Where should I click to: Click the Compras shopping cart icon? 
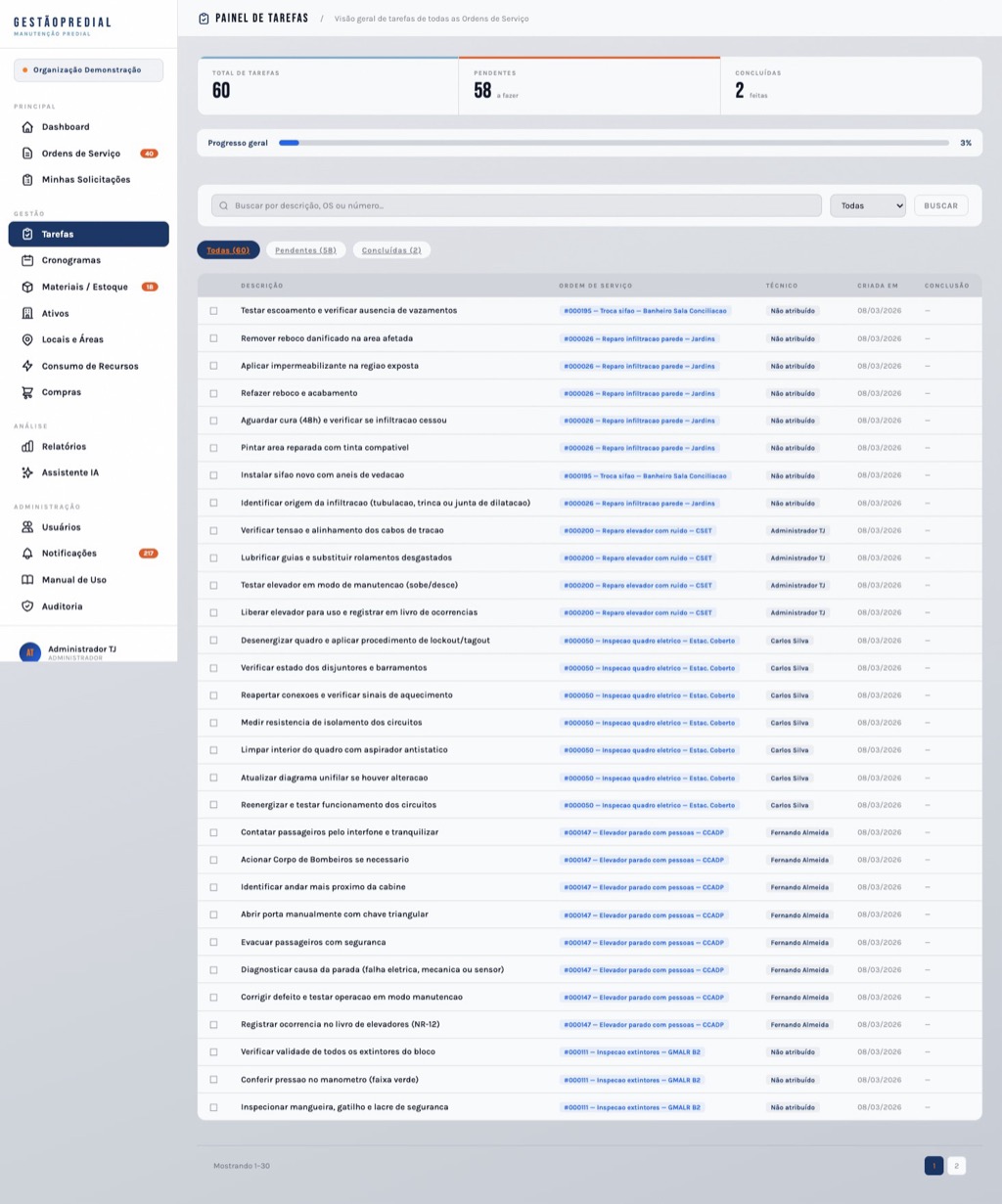tap(27, 392)
